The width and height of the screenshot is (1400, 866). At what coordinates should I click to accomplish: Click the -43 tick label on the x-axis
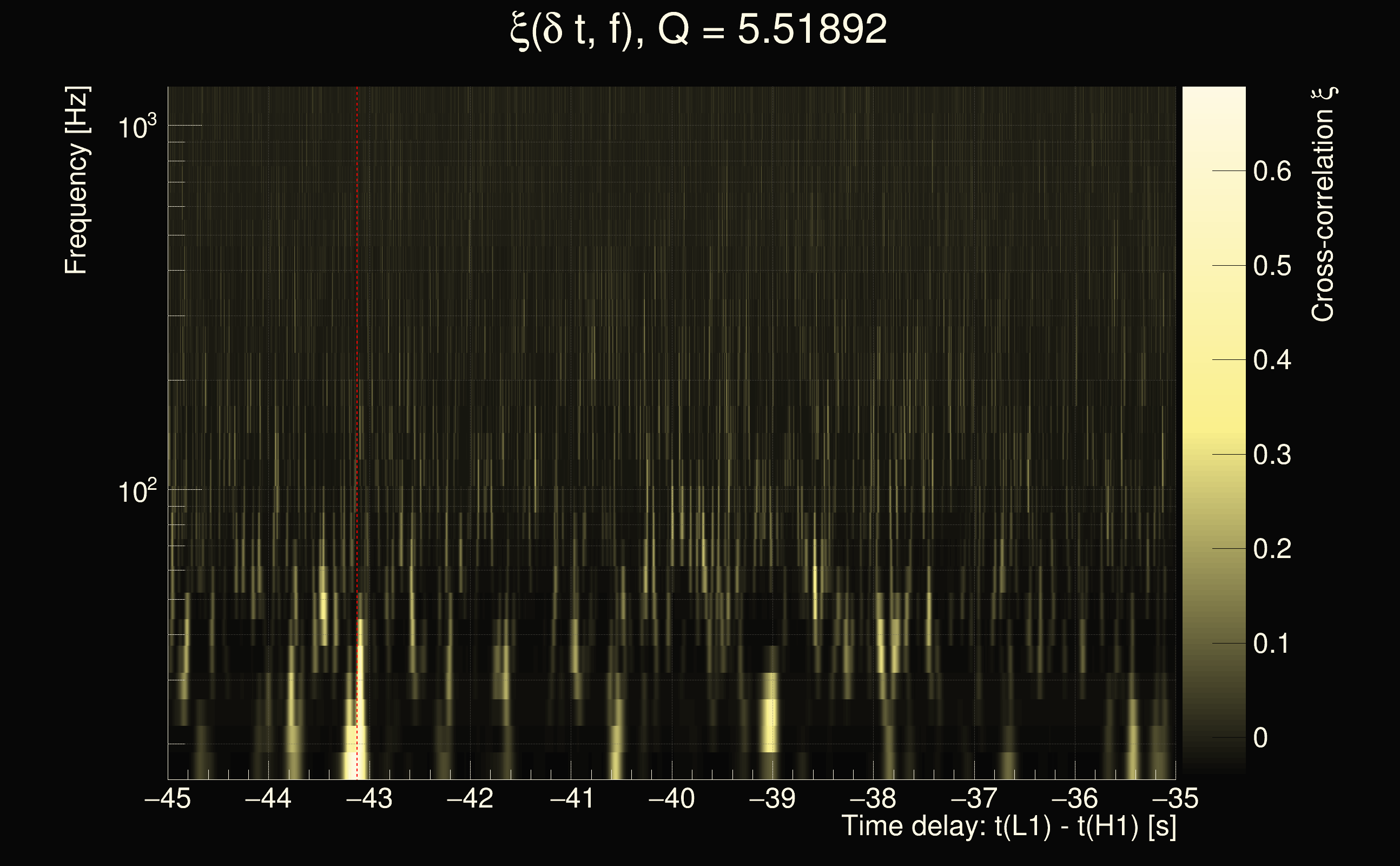coord(370,798)
